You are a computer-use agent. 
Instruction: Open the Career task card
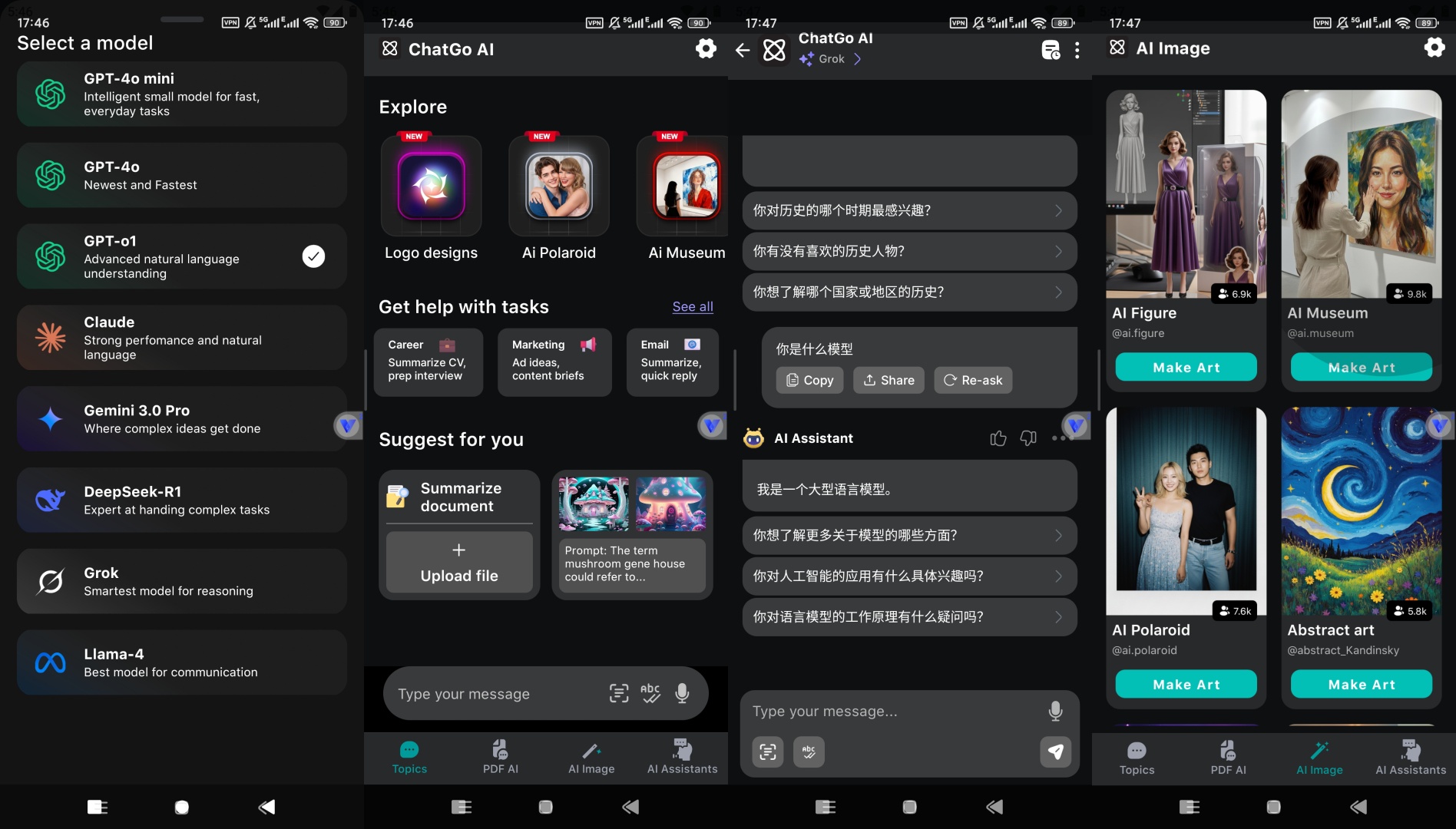click(429, 362)
